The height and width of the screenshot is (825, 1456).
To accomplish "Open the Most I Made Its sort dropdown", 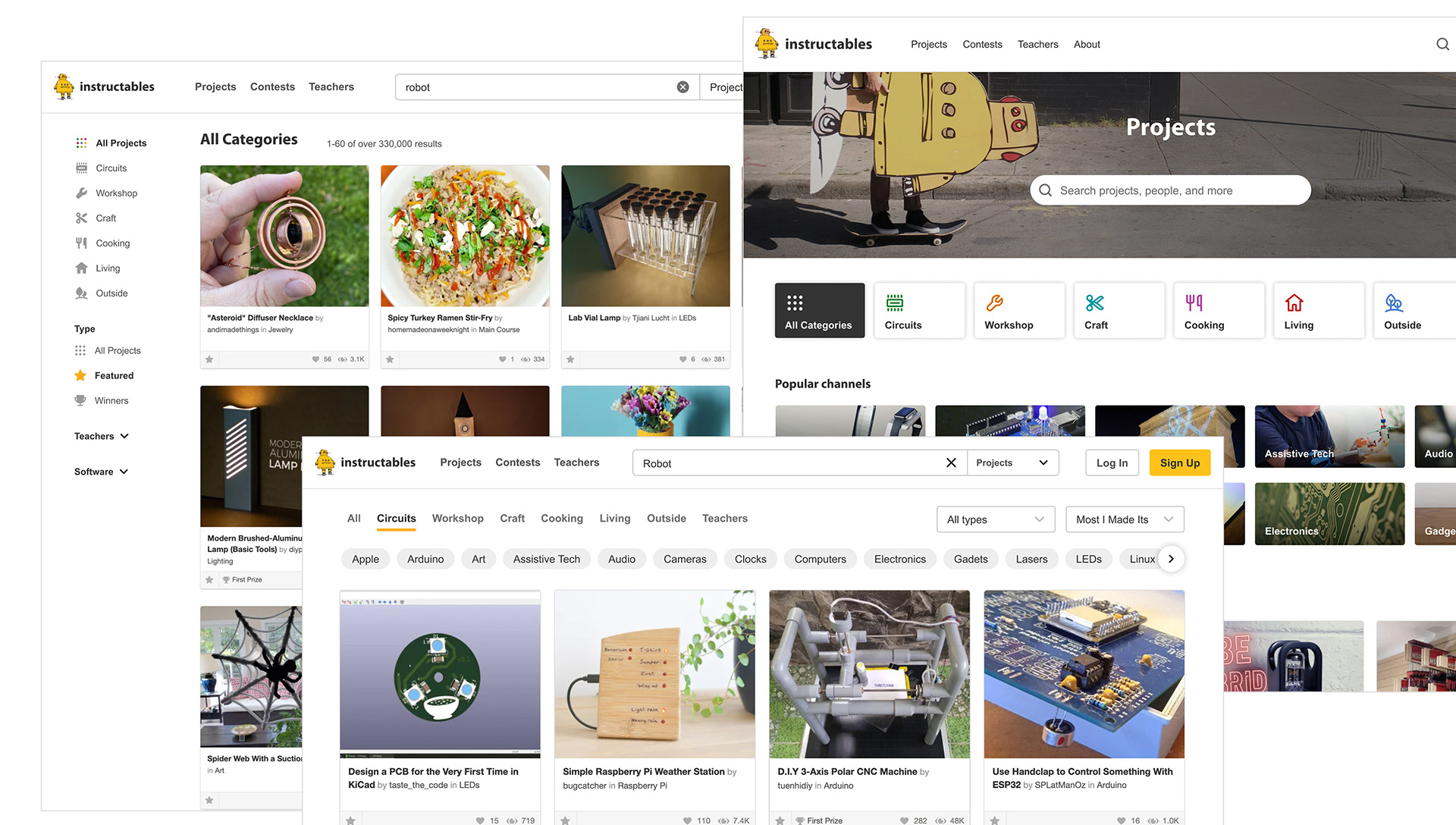I will 1125,519.
